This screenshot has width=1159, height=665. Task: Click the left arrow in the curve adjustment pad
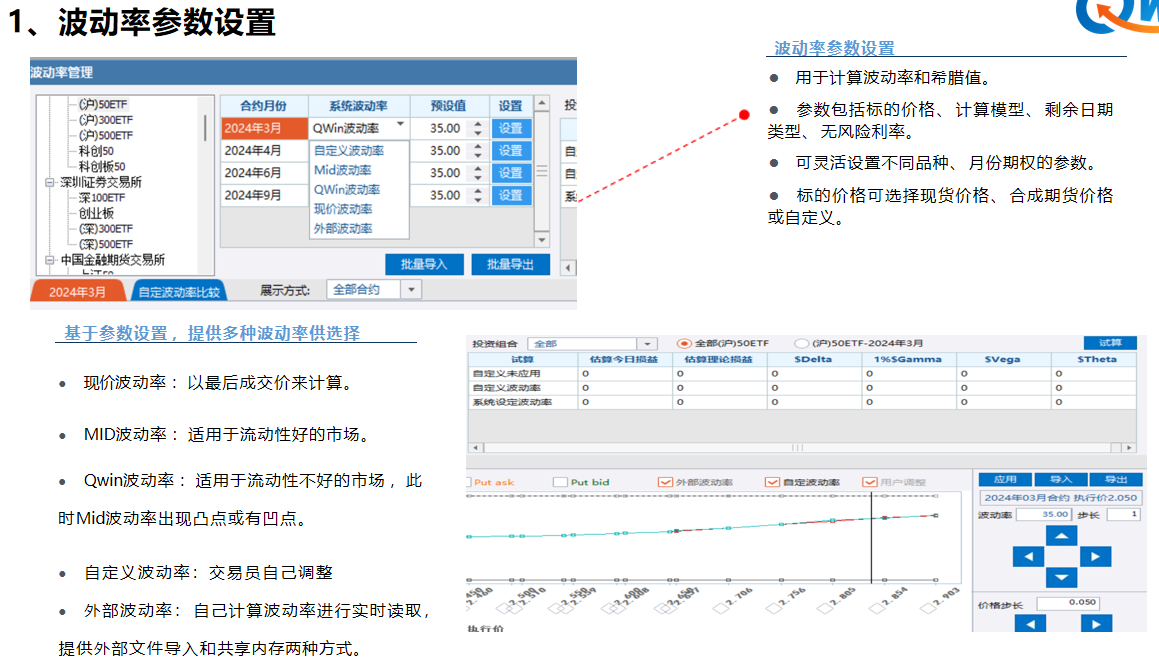pos(1029,556)
